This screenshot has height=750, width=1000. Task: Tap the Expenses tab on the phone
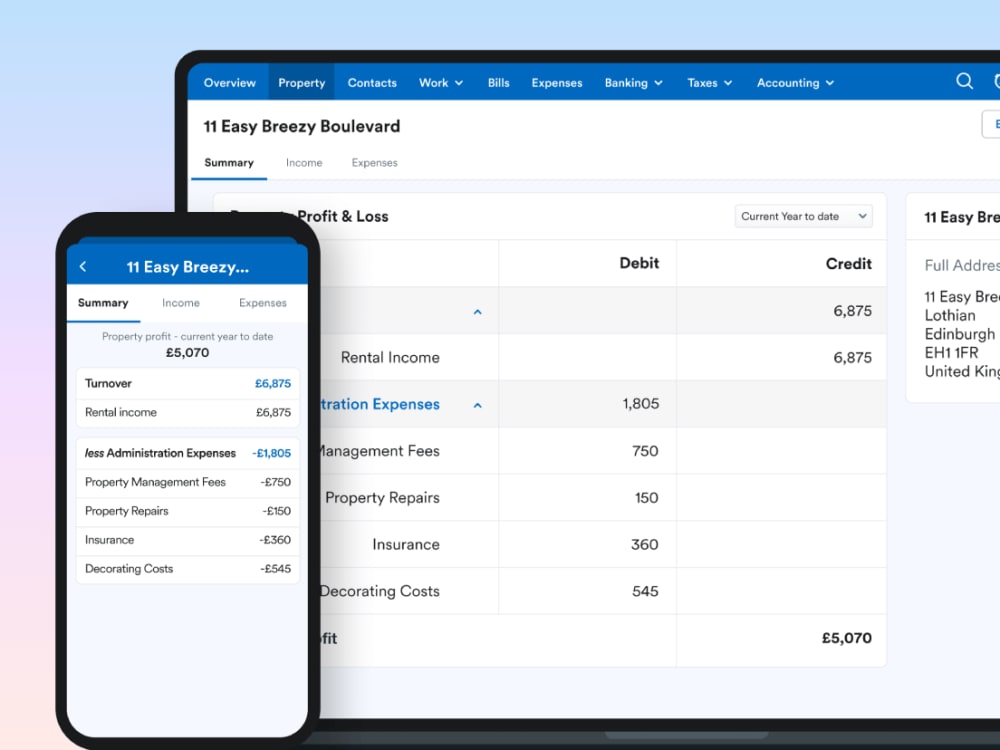262,303
